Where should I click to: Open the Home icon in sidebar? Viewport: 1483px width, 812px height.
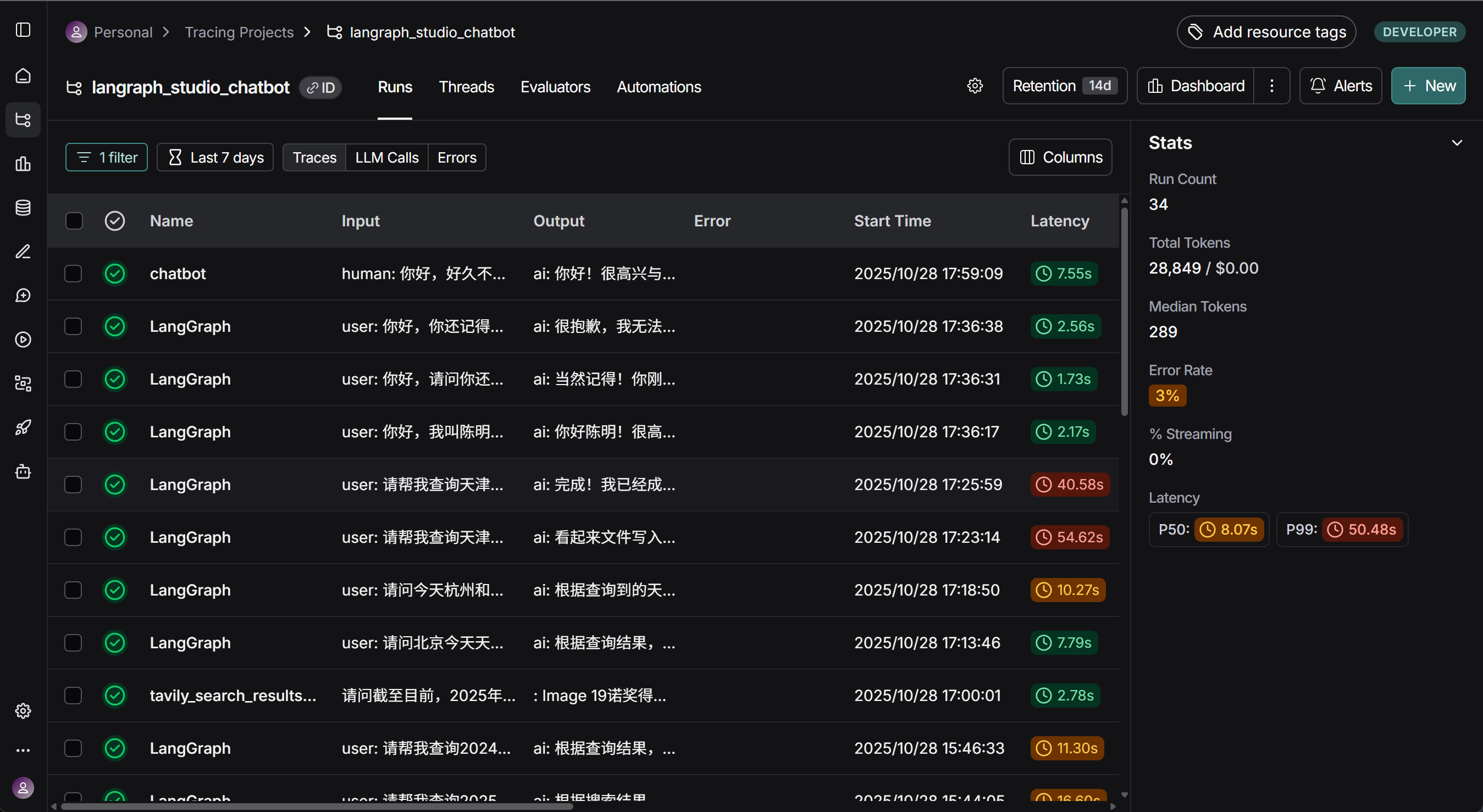click(x=23, y=75)
